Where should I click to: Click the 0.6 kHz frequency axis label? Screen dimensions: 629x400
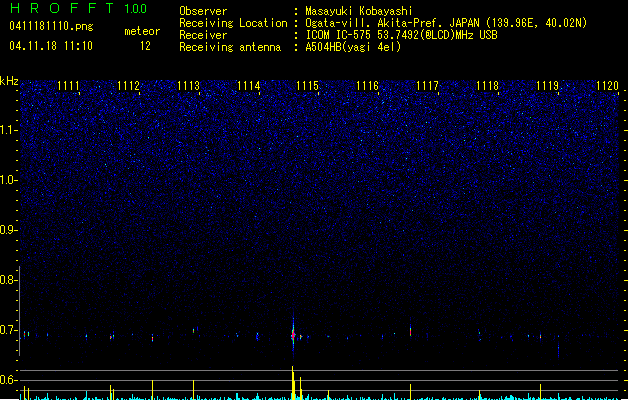[9, 380]
